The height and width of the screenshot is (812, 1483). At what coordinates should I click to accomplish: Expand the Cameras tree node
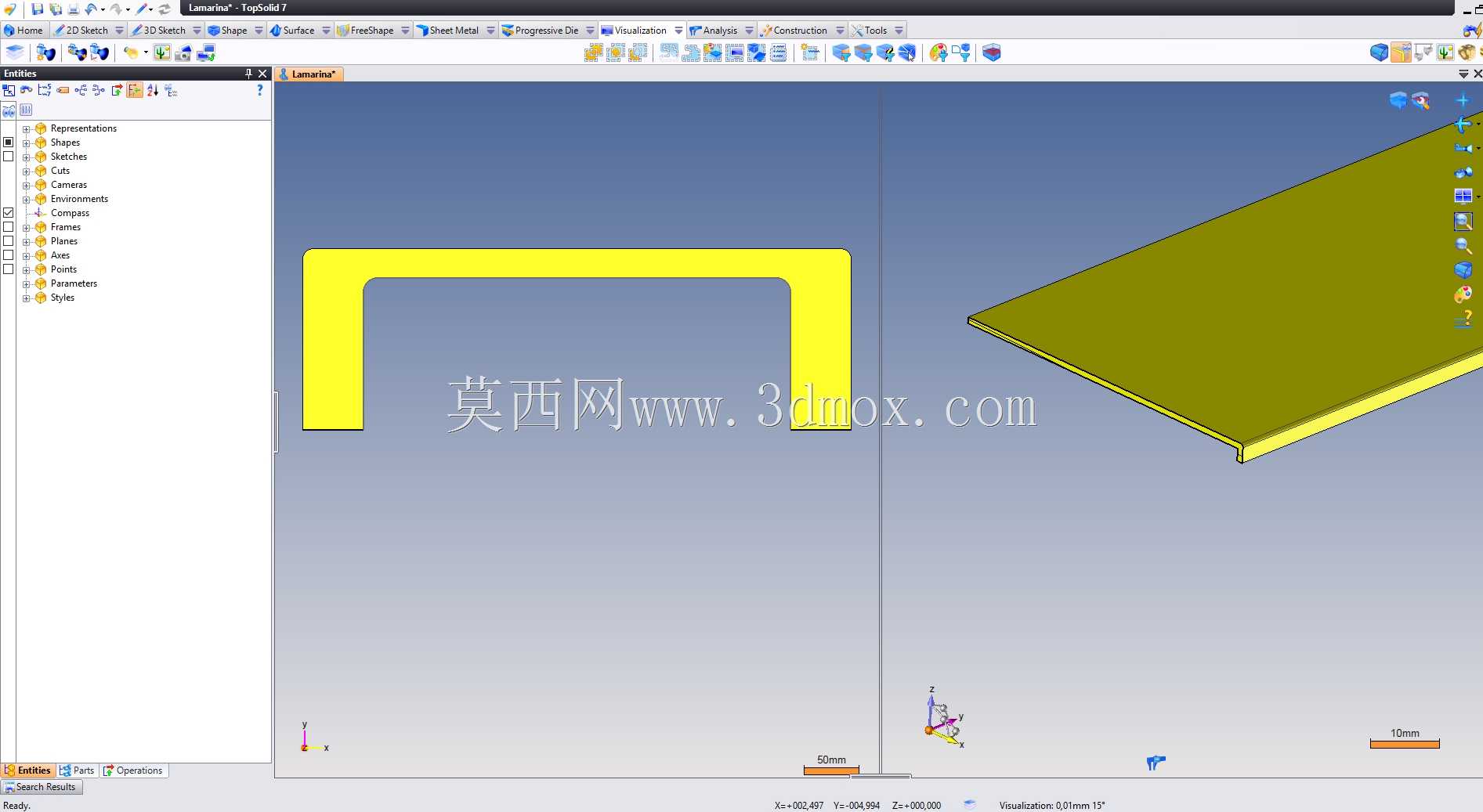[26, 185]
